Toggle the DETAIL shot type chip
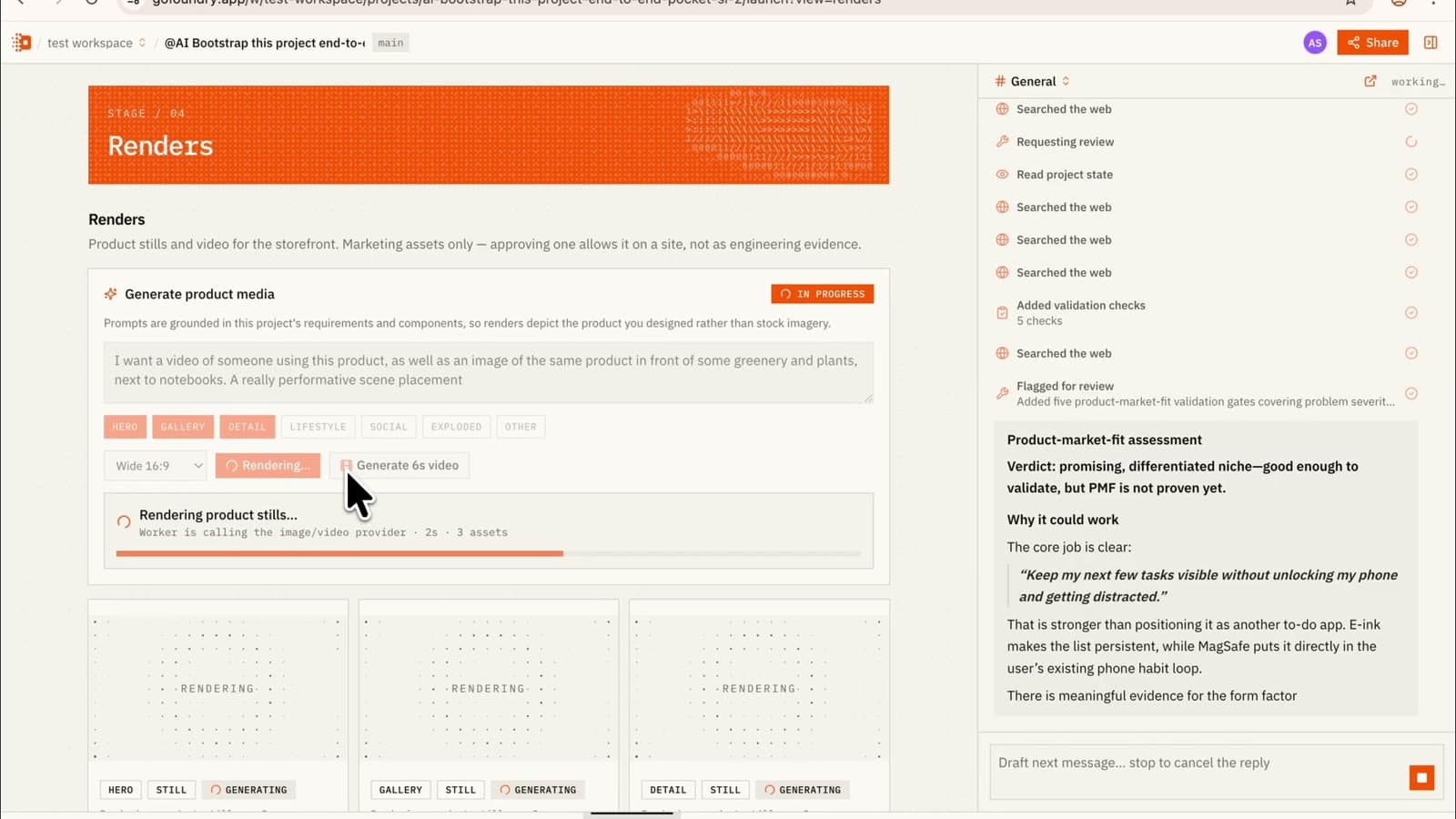The image size is (1456, 819). (x=247, y=427)
